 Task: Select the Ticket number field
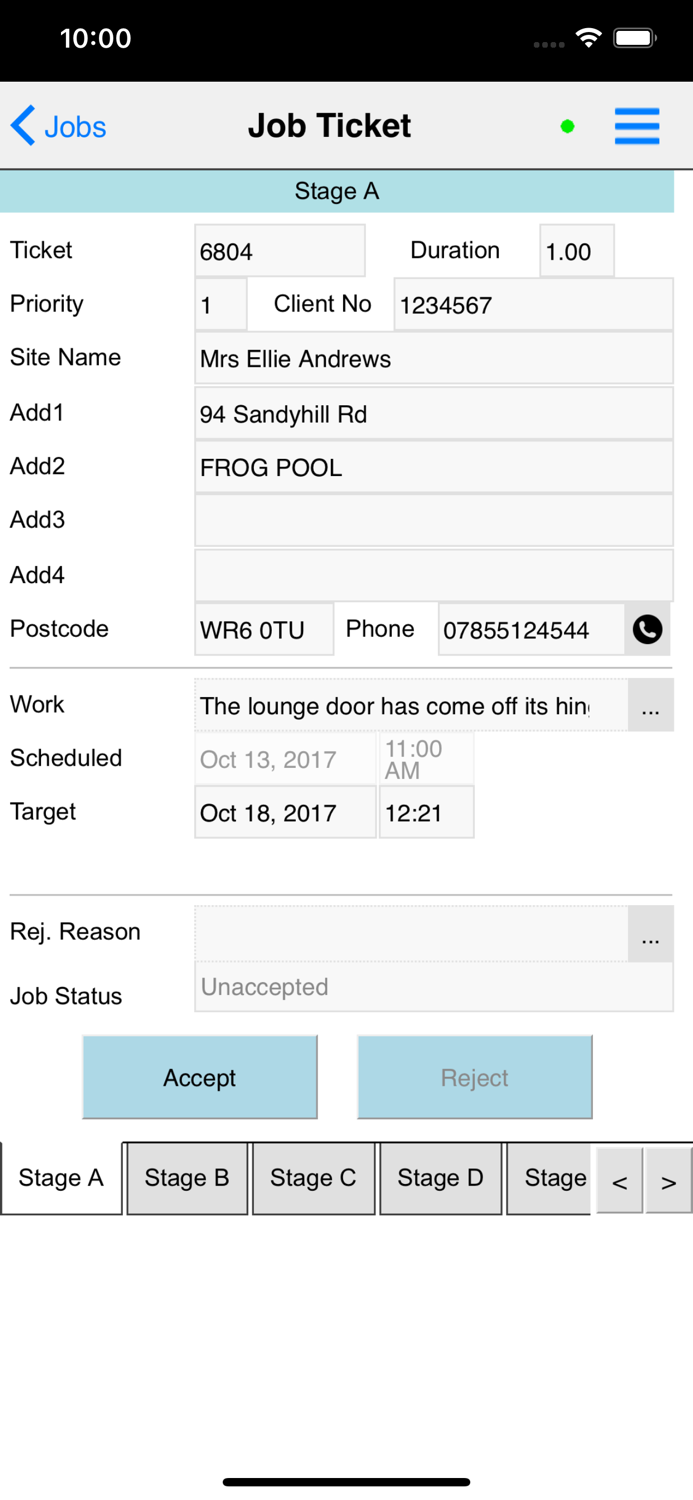280,250
